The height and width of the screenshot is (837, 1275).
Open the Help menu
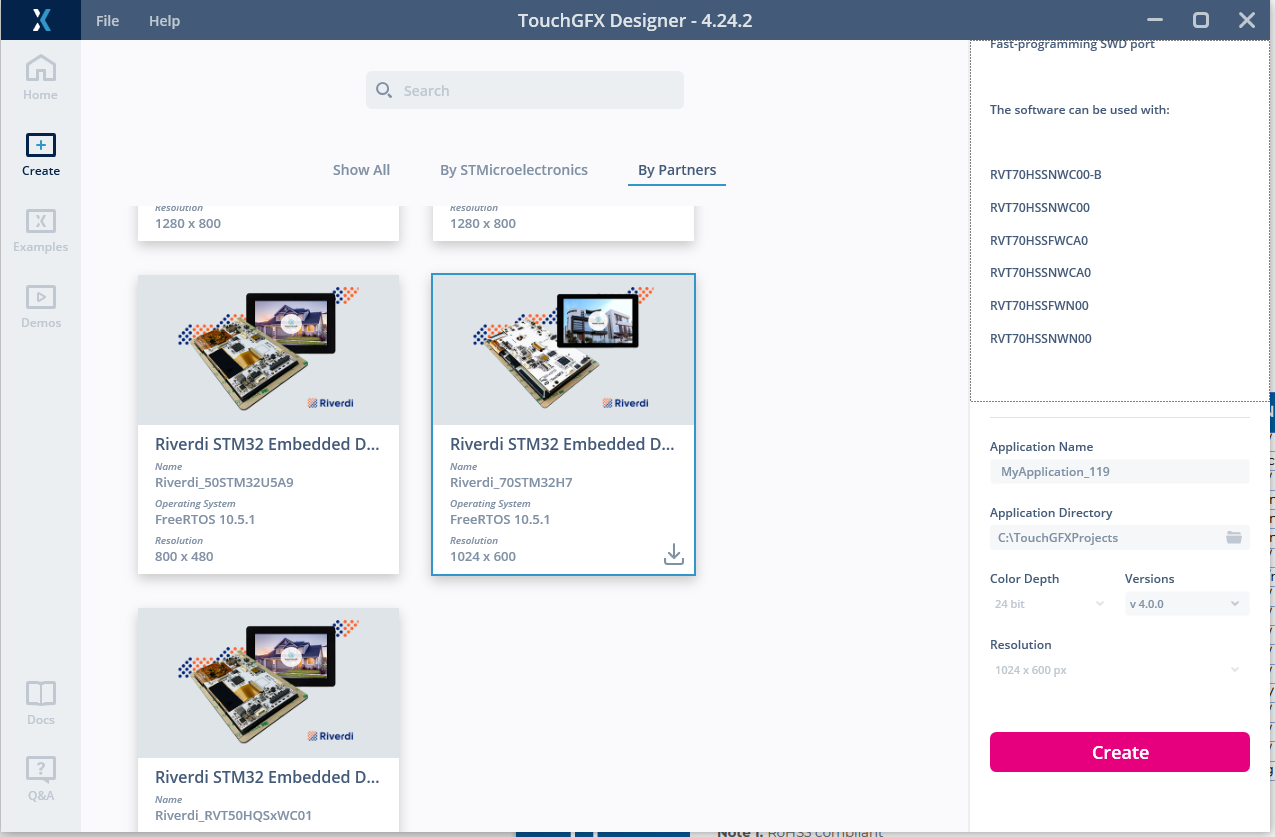164,20
